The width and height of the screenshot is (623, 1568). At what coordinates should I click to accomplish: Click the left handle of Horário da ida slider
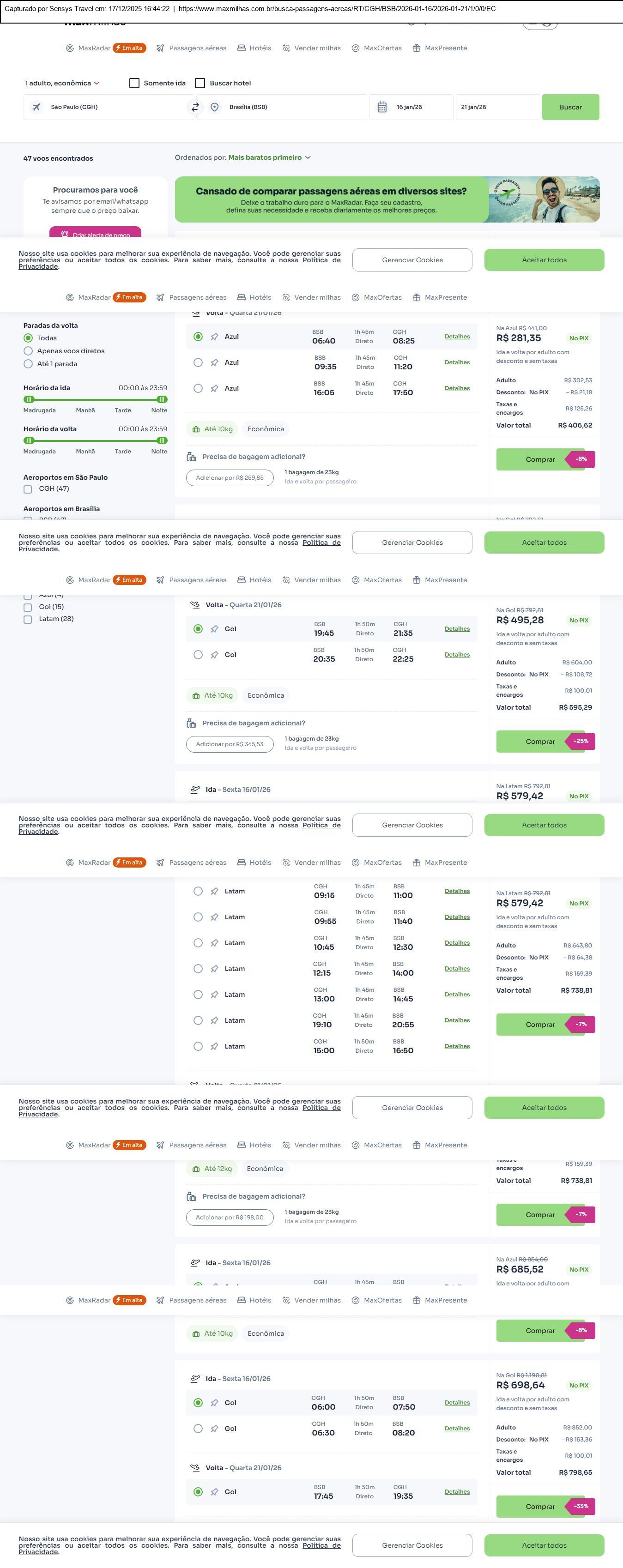click(29, 399)
